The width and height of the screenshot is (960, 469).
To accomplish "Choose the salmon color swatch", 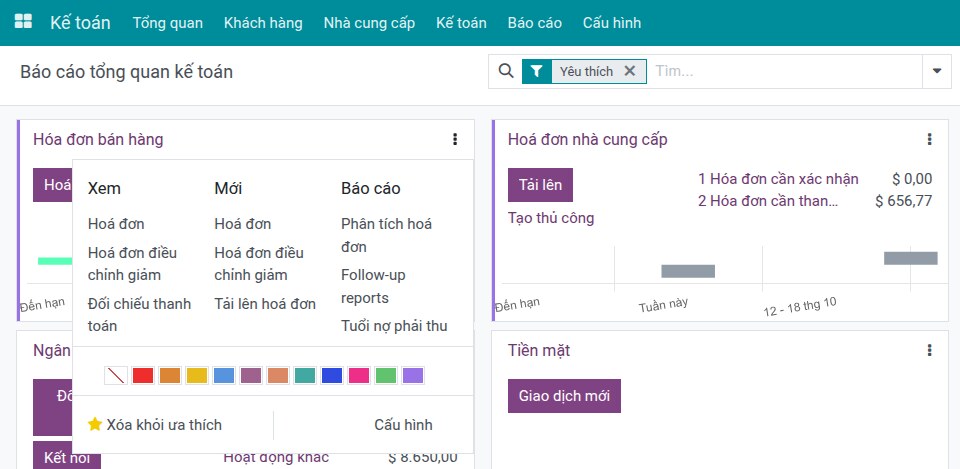I will click(x=278, y=375).
